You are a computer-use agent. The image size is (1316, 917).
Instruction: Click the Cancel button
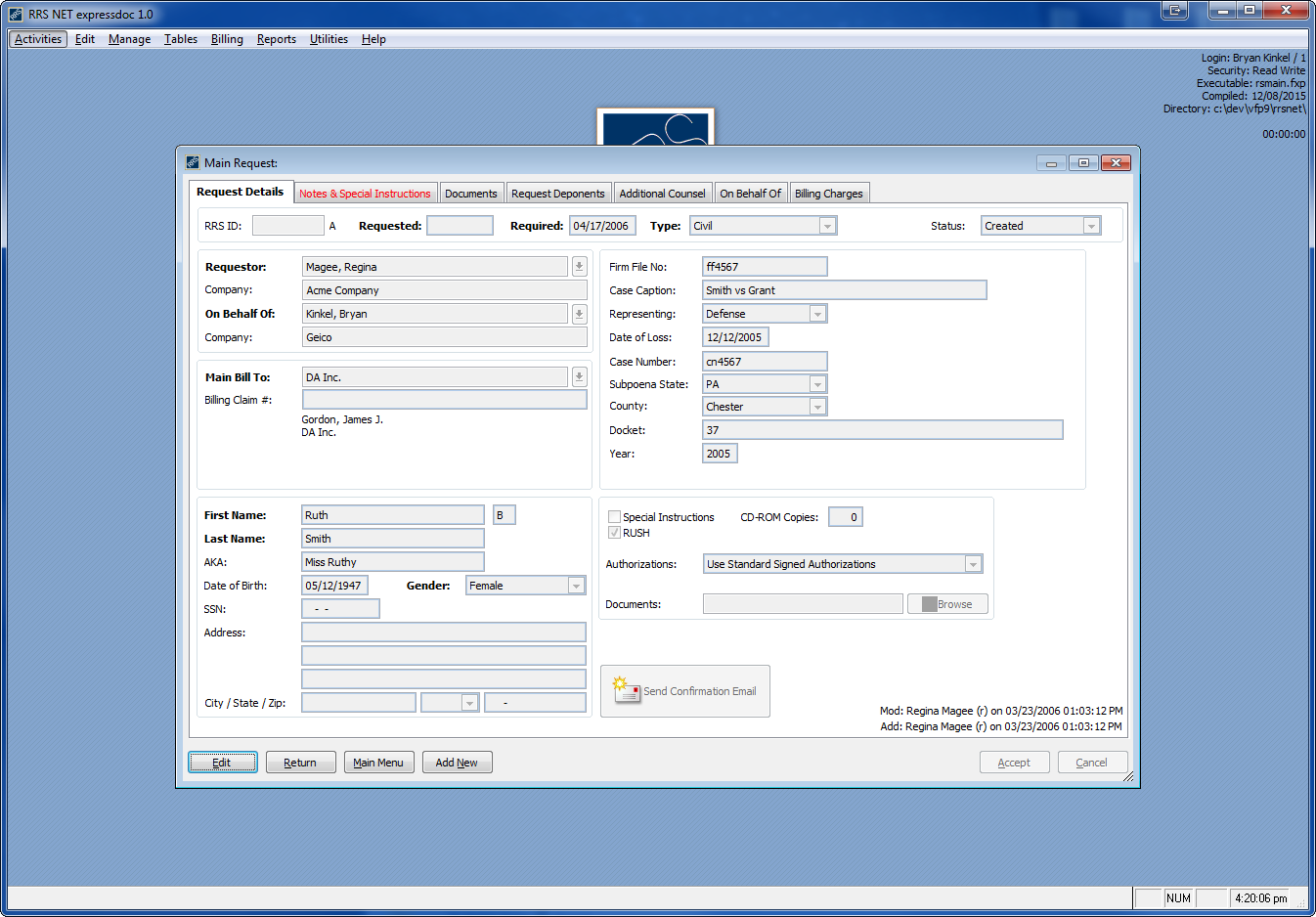click(x=1092, y=763)
